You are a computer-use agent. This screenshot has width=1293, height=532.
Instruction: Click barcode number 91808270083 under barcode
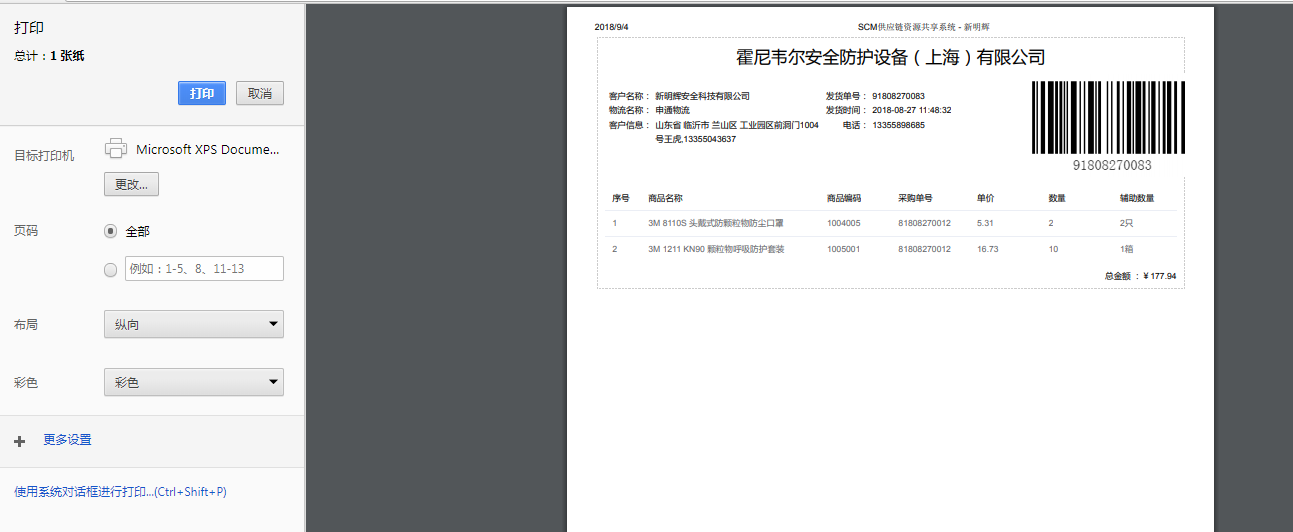click(x=1112, y=165)
